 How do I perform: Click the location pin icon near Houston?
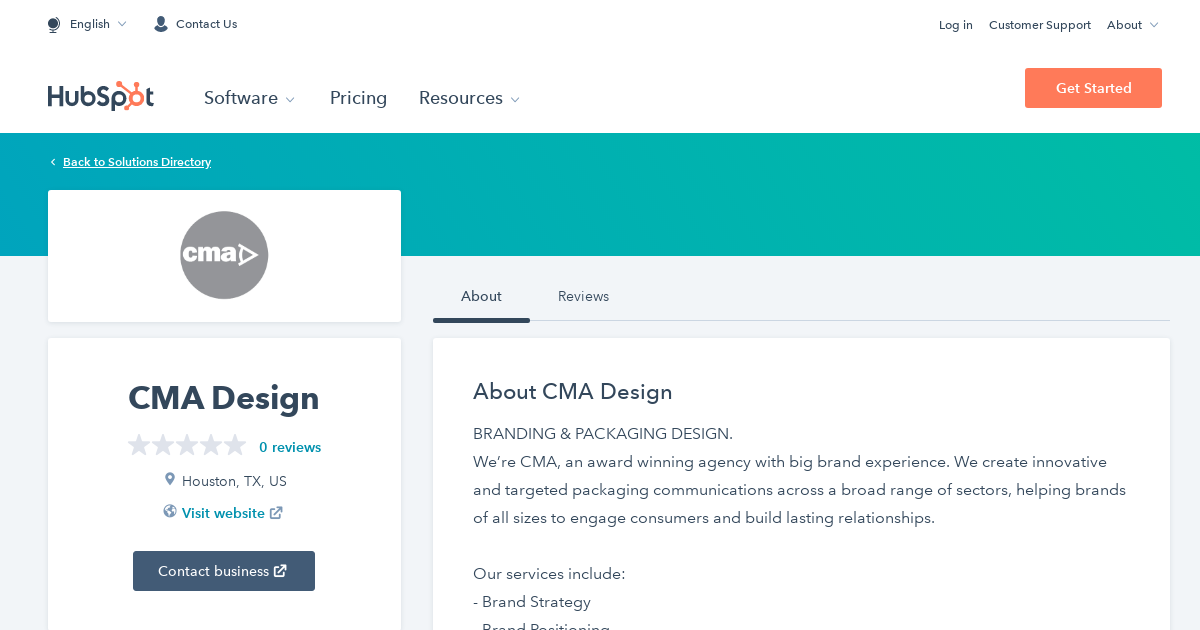click(170, 479)
